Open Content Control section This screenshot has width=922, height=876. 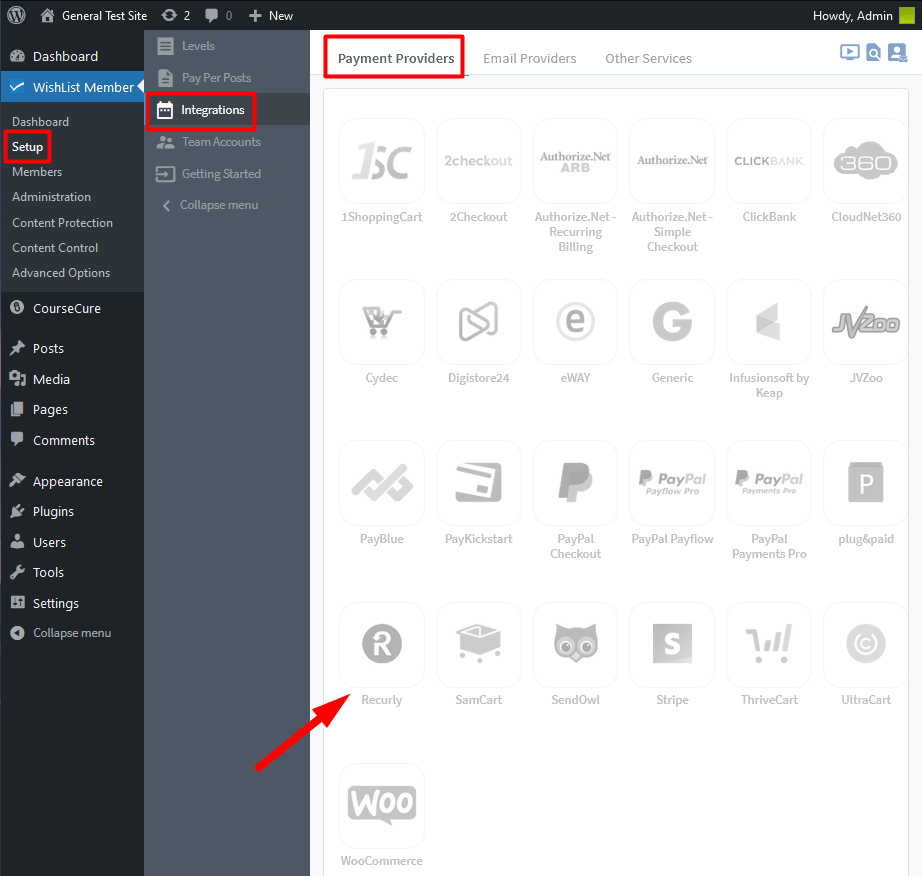[55, 248]
